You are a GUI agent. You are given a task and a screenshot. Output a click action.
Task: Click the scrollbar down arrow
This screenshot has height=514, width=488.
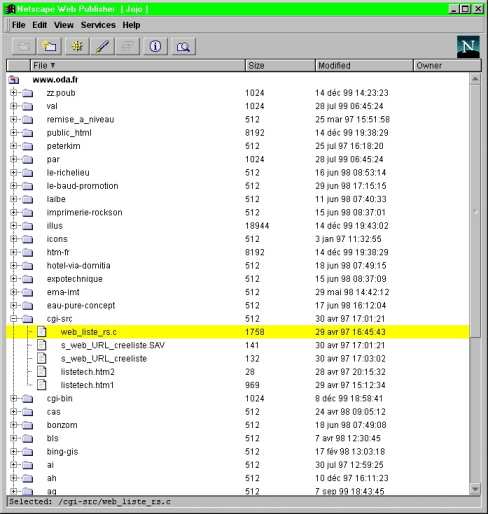(475, 489)
